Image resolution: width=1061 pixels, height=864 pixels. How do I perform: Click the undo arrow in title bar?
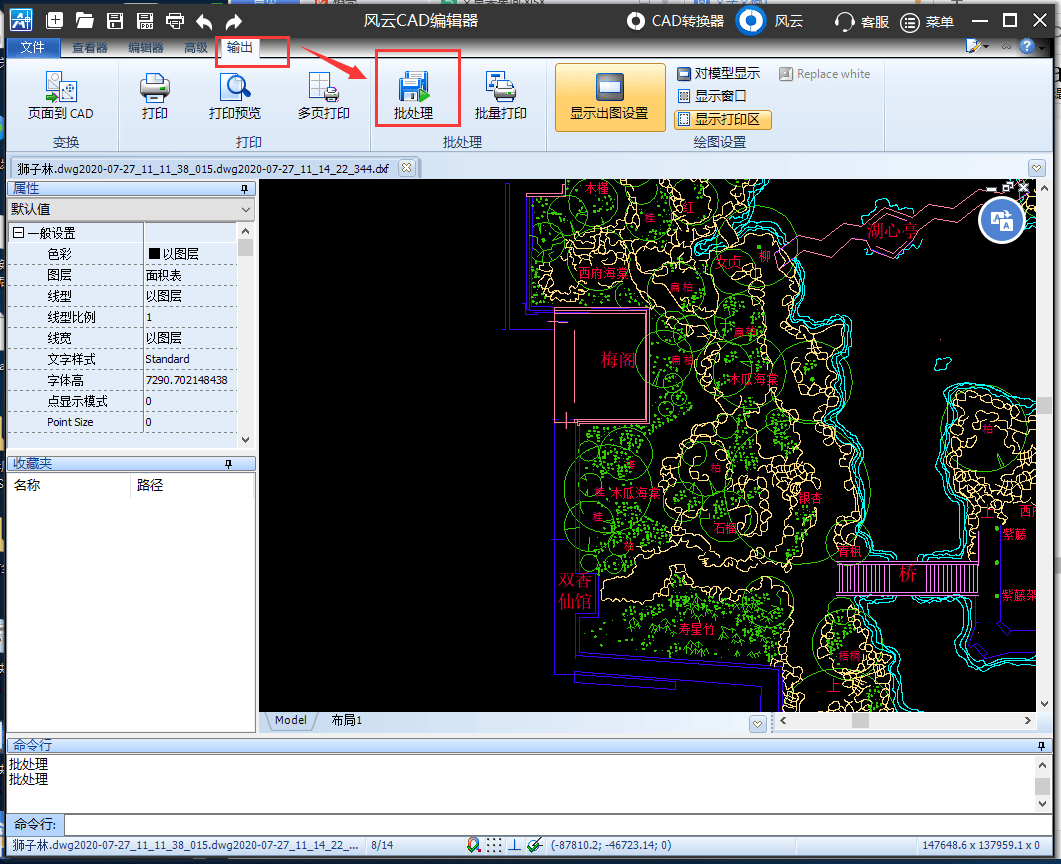[204, 21]
